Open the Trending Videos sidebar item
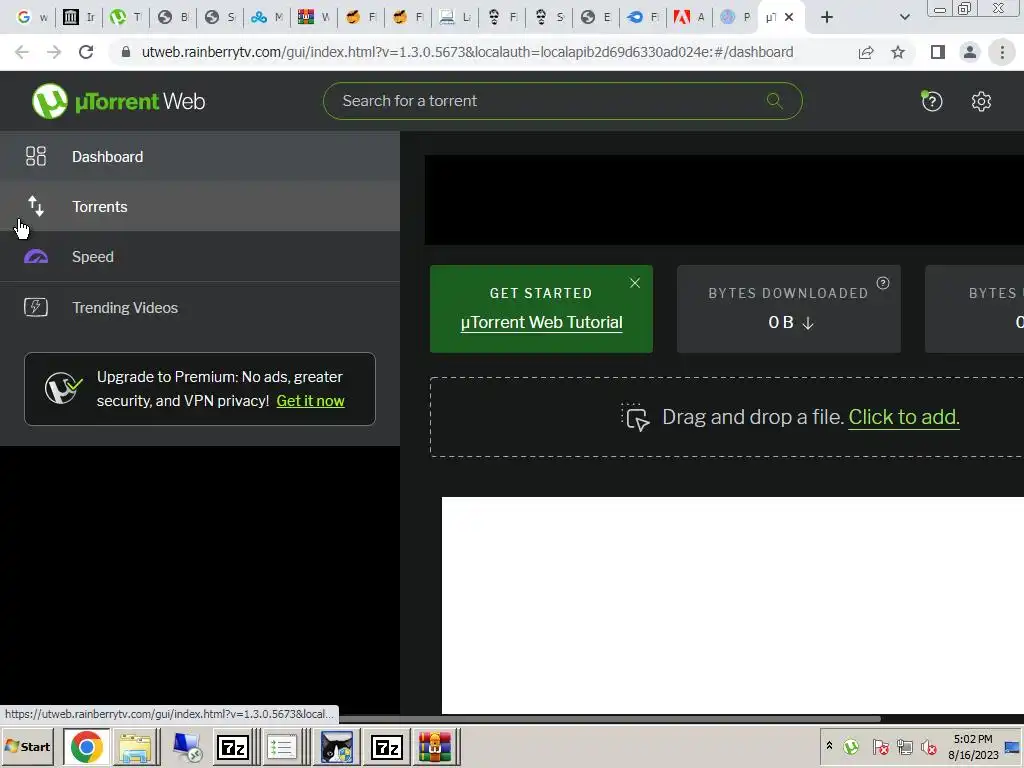 200,307
